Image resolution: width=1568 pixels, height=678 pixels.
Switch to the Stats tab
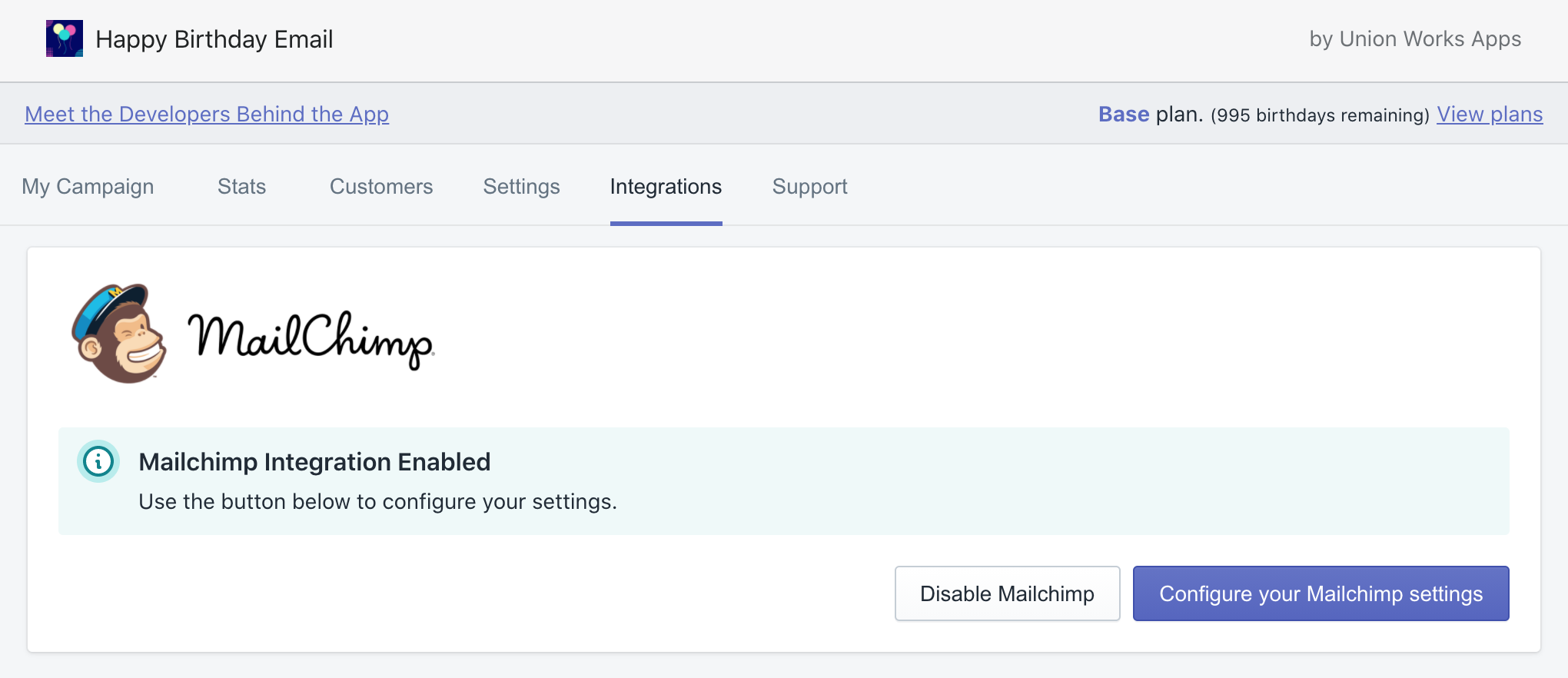point(241,187)
